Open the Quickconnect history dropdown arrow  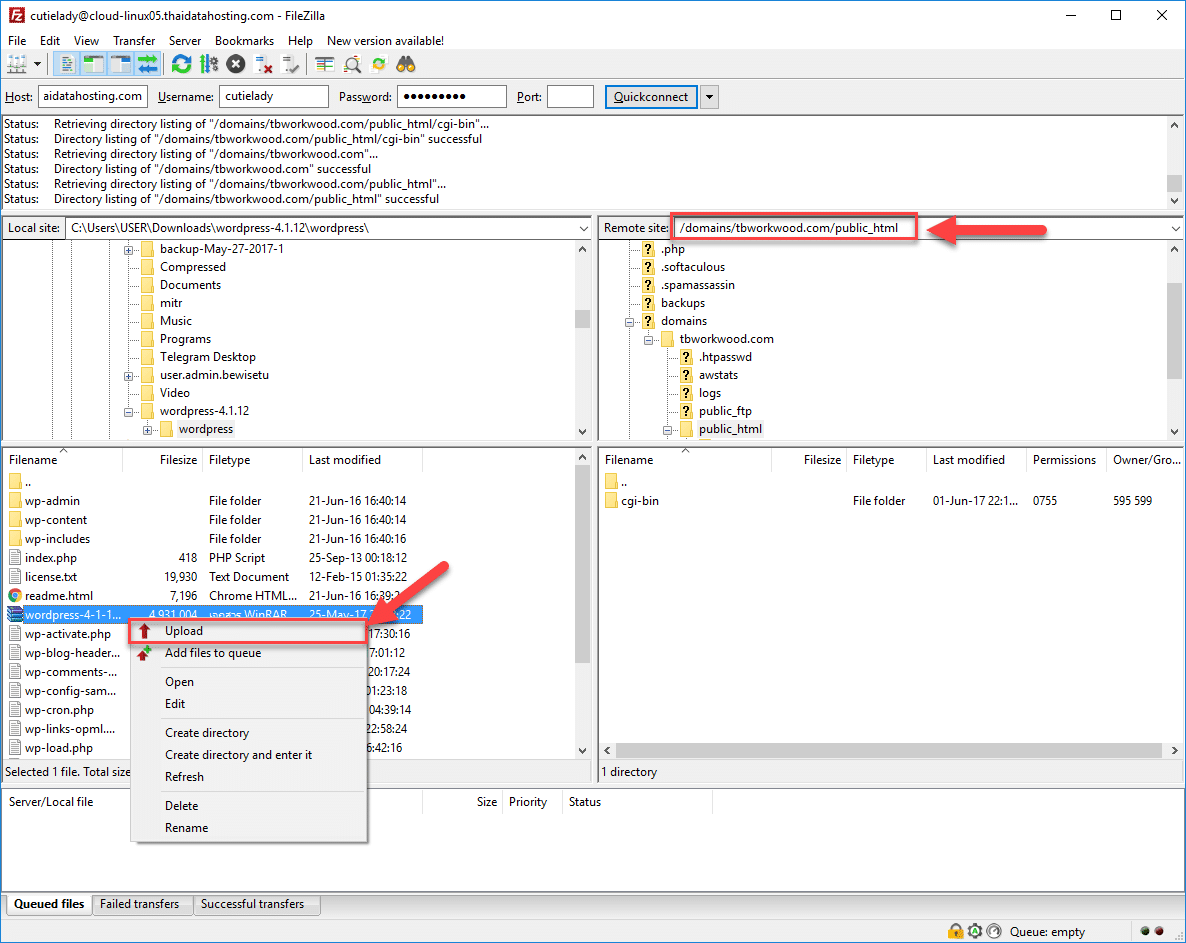point(709,97)
